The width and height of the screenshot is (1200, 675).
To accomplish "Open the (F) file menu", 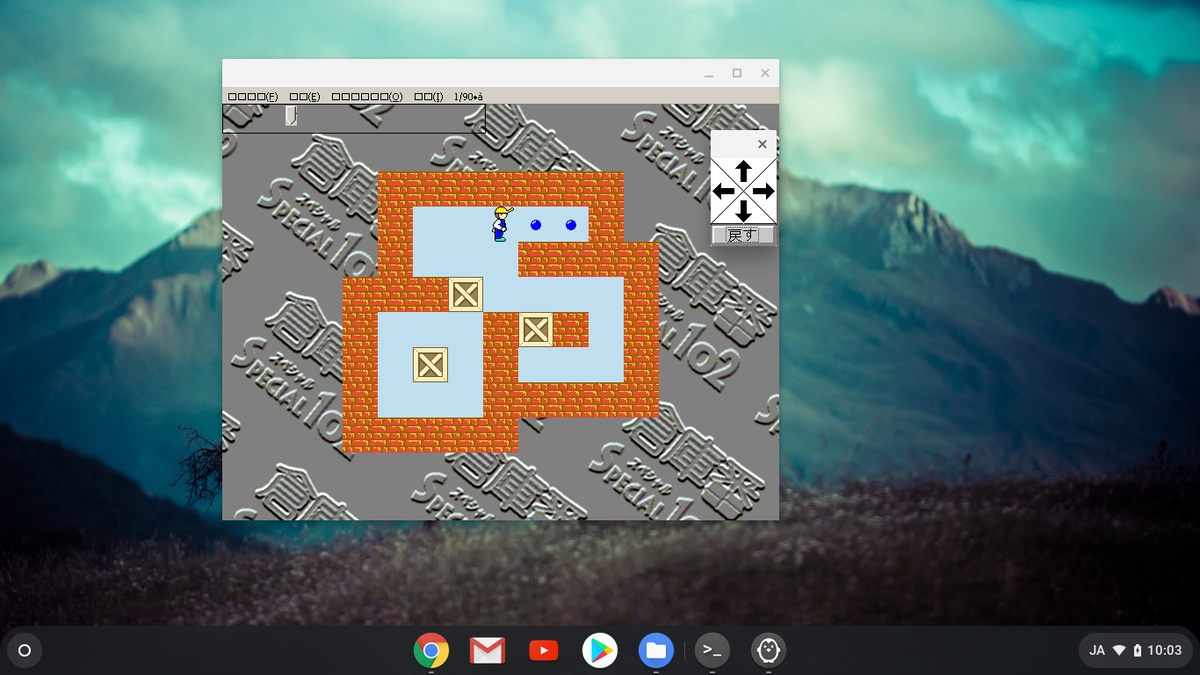I will click(253, 96).
